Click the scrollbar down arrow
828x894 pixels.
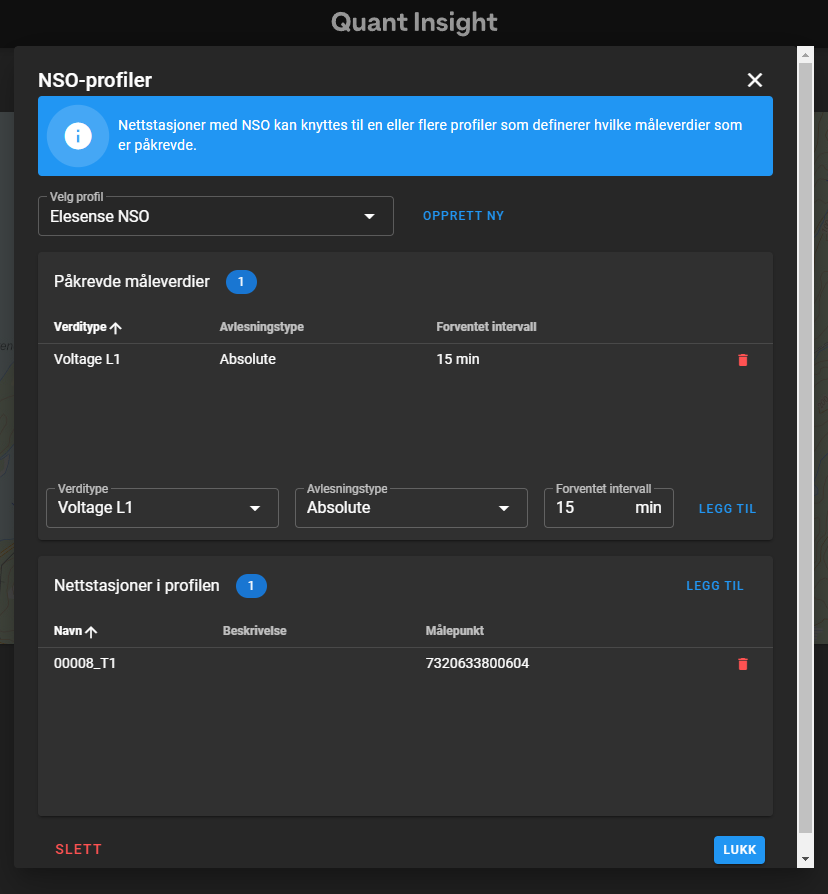click(x=805, y=859)
